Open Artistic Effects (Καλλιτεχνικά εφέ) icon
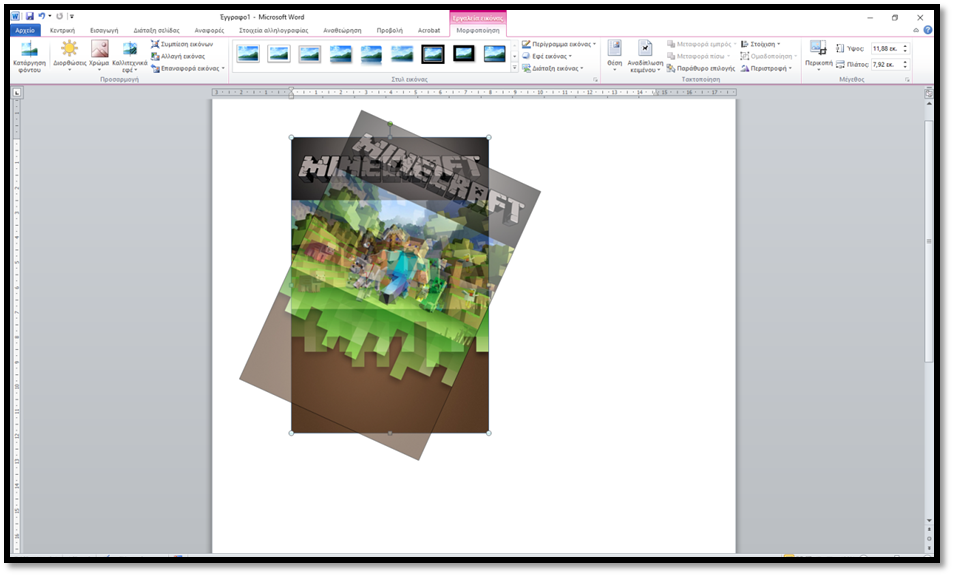The width and height of the screenshot is (953, 576). pos(129,57)
